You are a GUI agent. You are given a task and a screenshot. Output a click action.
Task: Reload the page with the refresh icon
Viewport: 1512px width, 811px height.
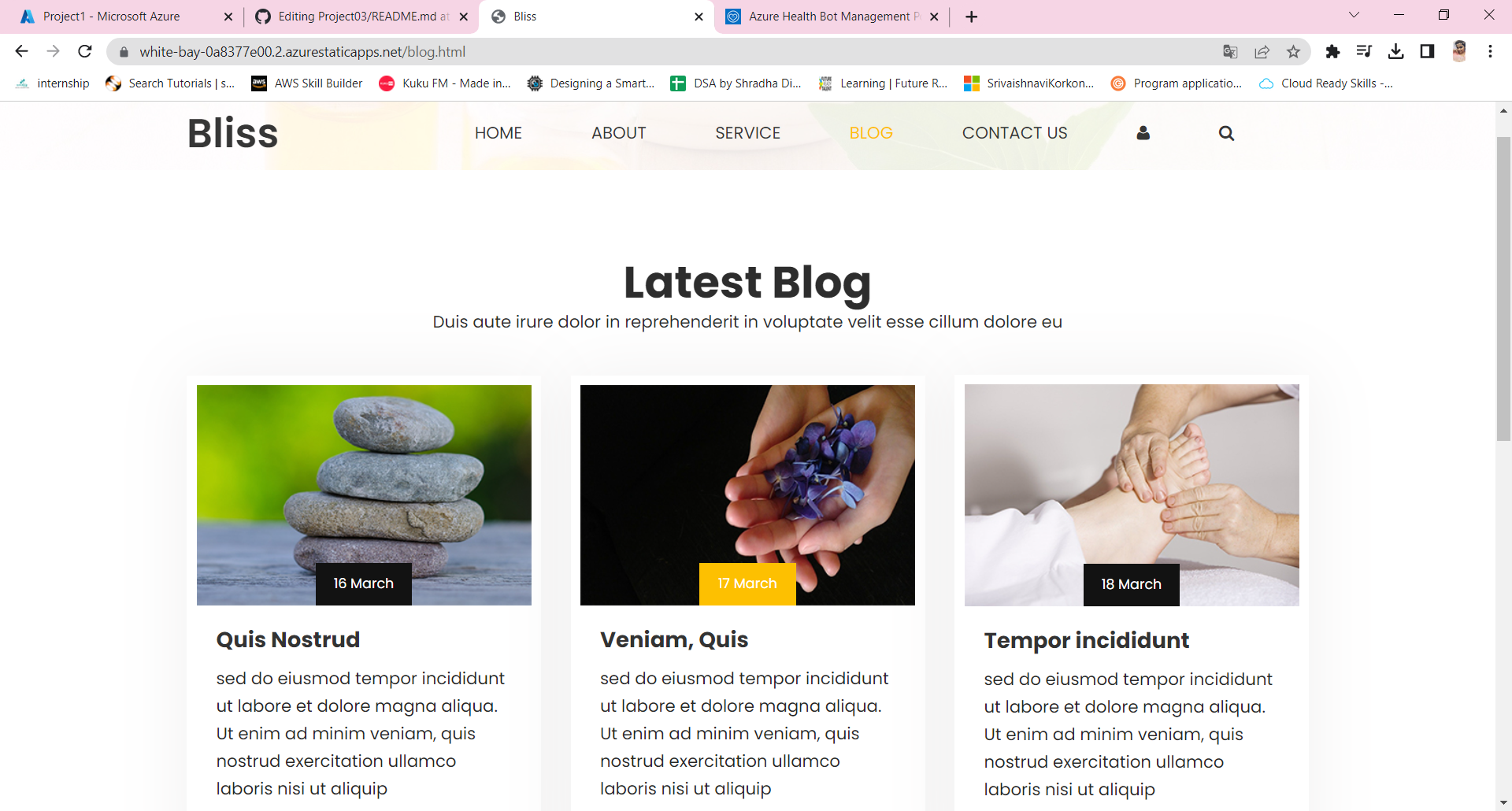point(85,51)
